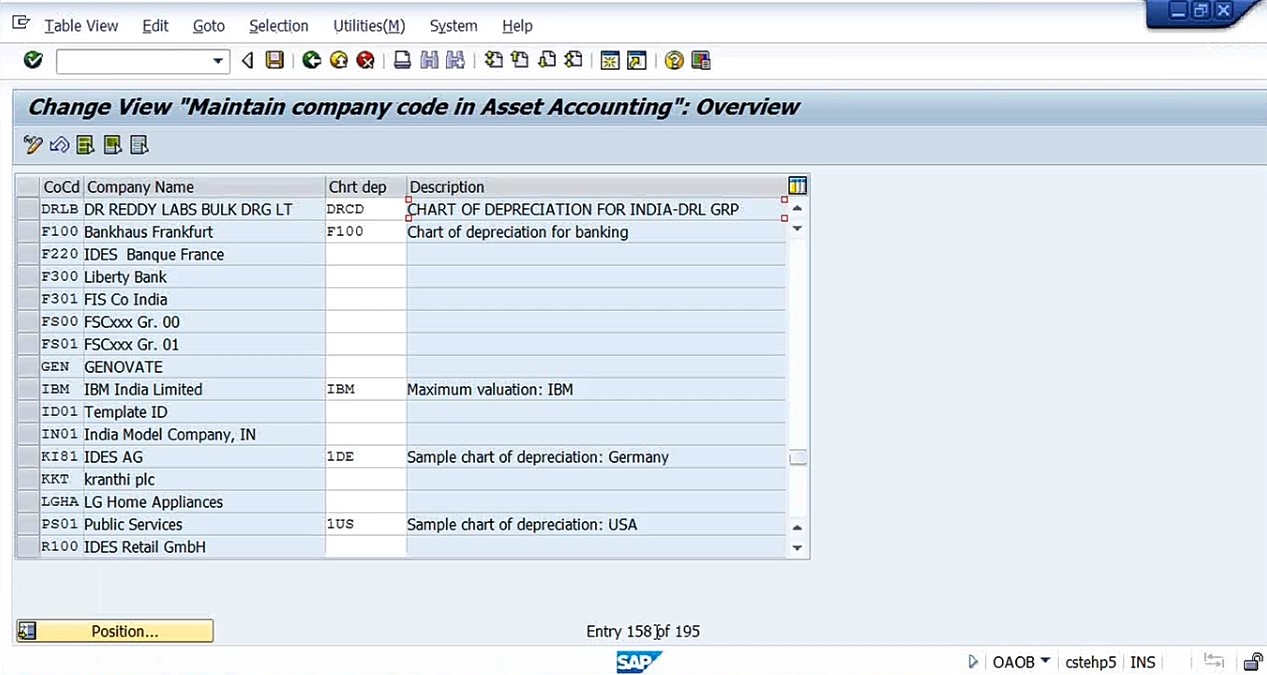1267x675 pixels.
Task: Open the Help menu
Action: (517, 26)
